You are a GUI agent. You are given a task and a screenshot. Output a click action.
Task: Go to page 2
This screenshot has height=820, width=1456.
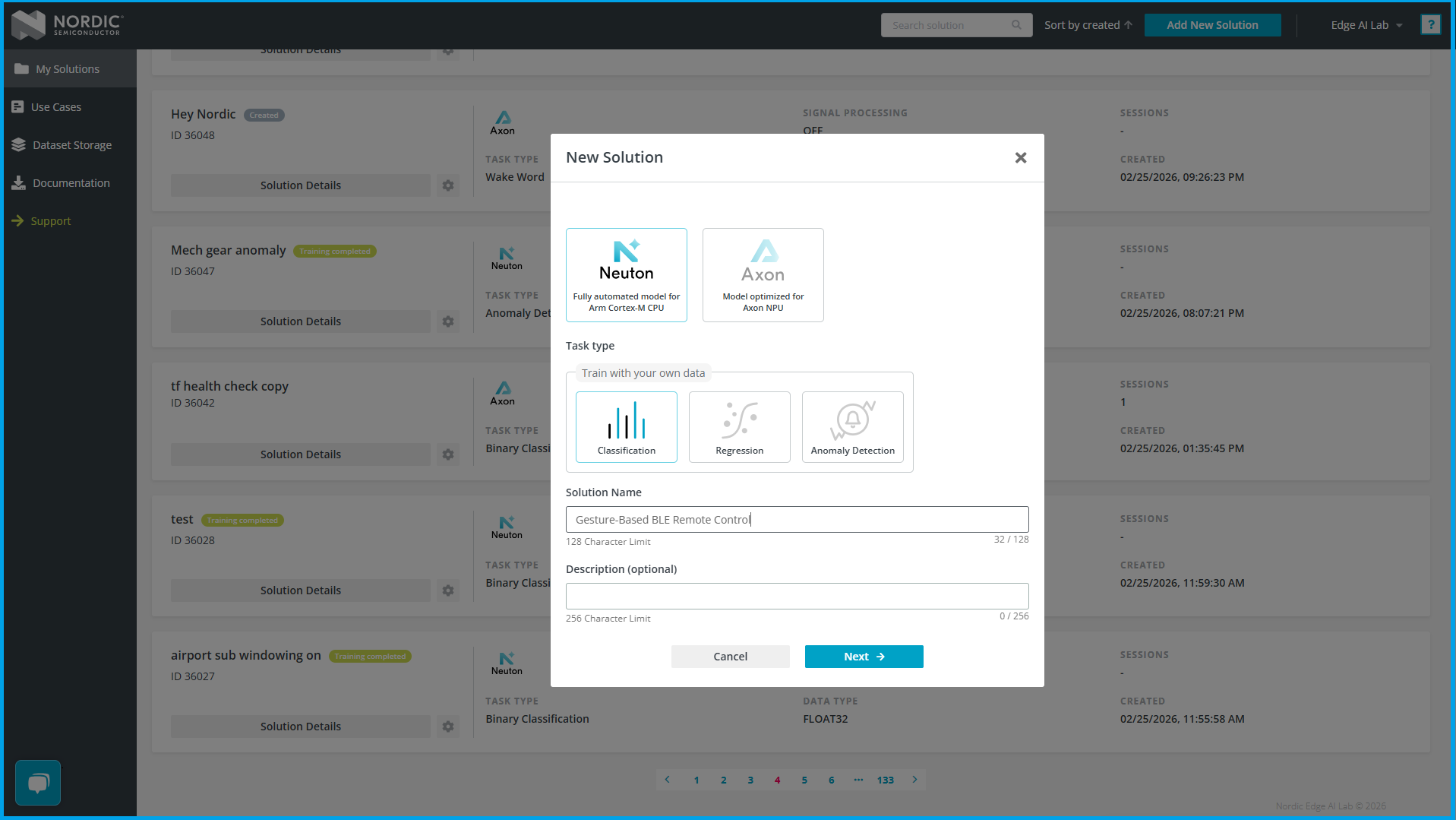724,780
